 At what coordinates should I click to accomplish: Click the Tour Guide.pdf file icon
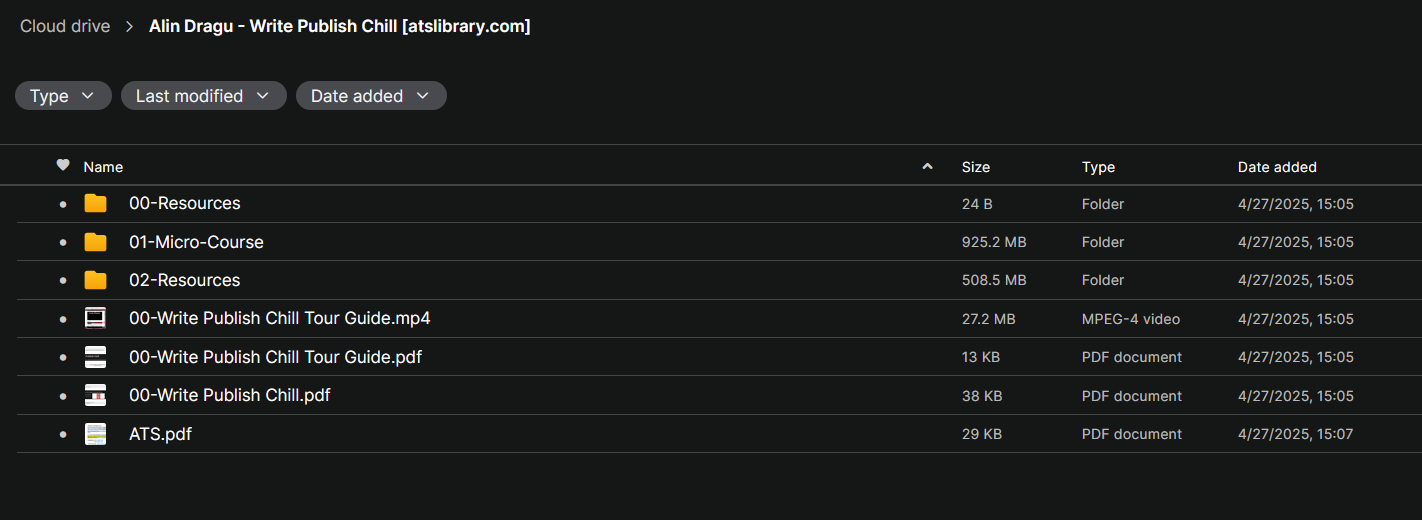click(95, 357)
